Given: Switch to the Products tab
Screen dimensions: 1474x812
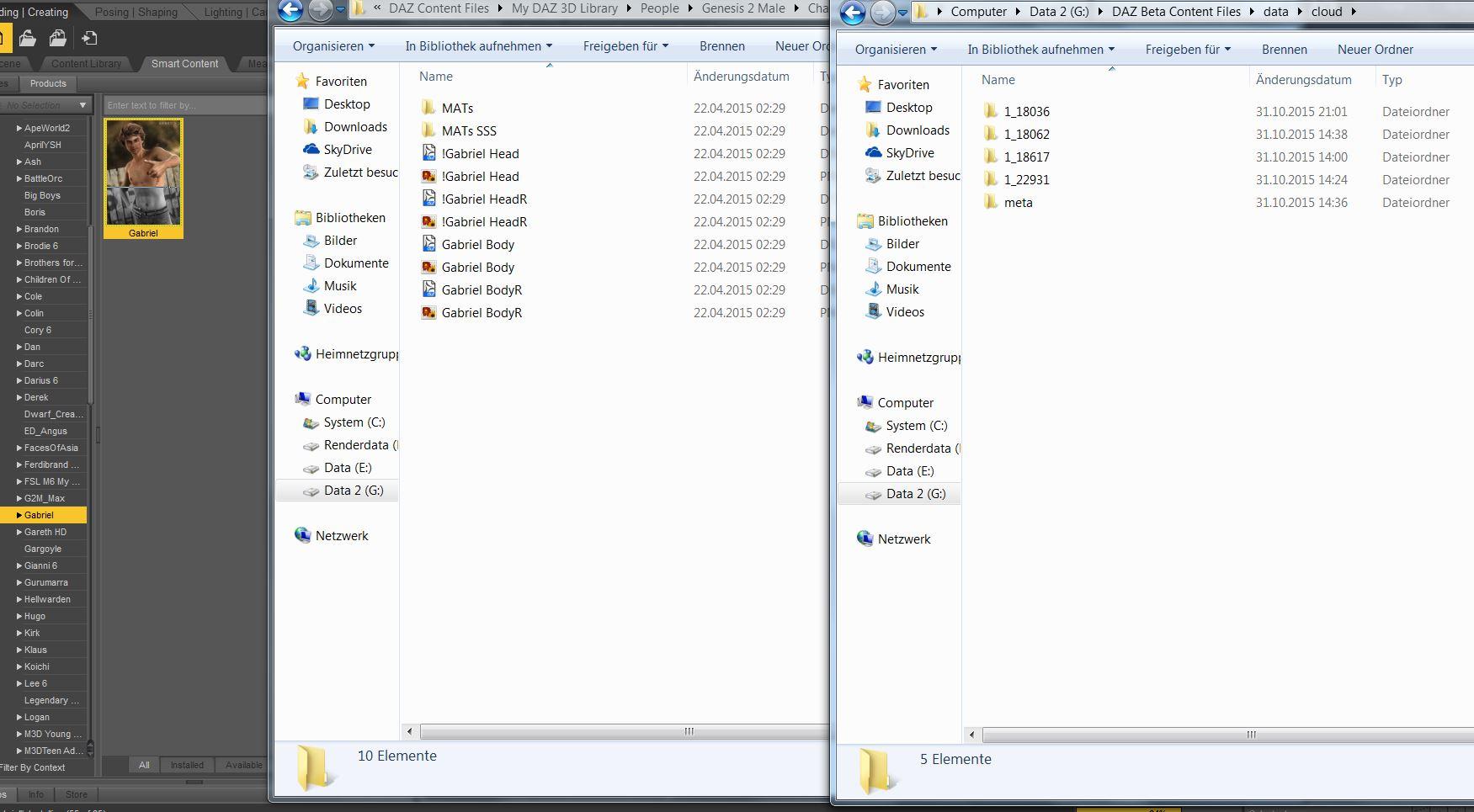Looking at the screenshot, I should pyautogui.click(x=48, y=83).
